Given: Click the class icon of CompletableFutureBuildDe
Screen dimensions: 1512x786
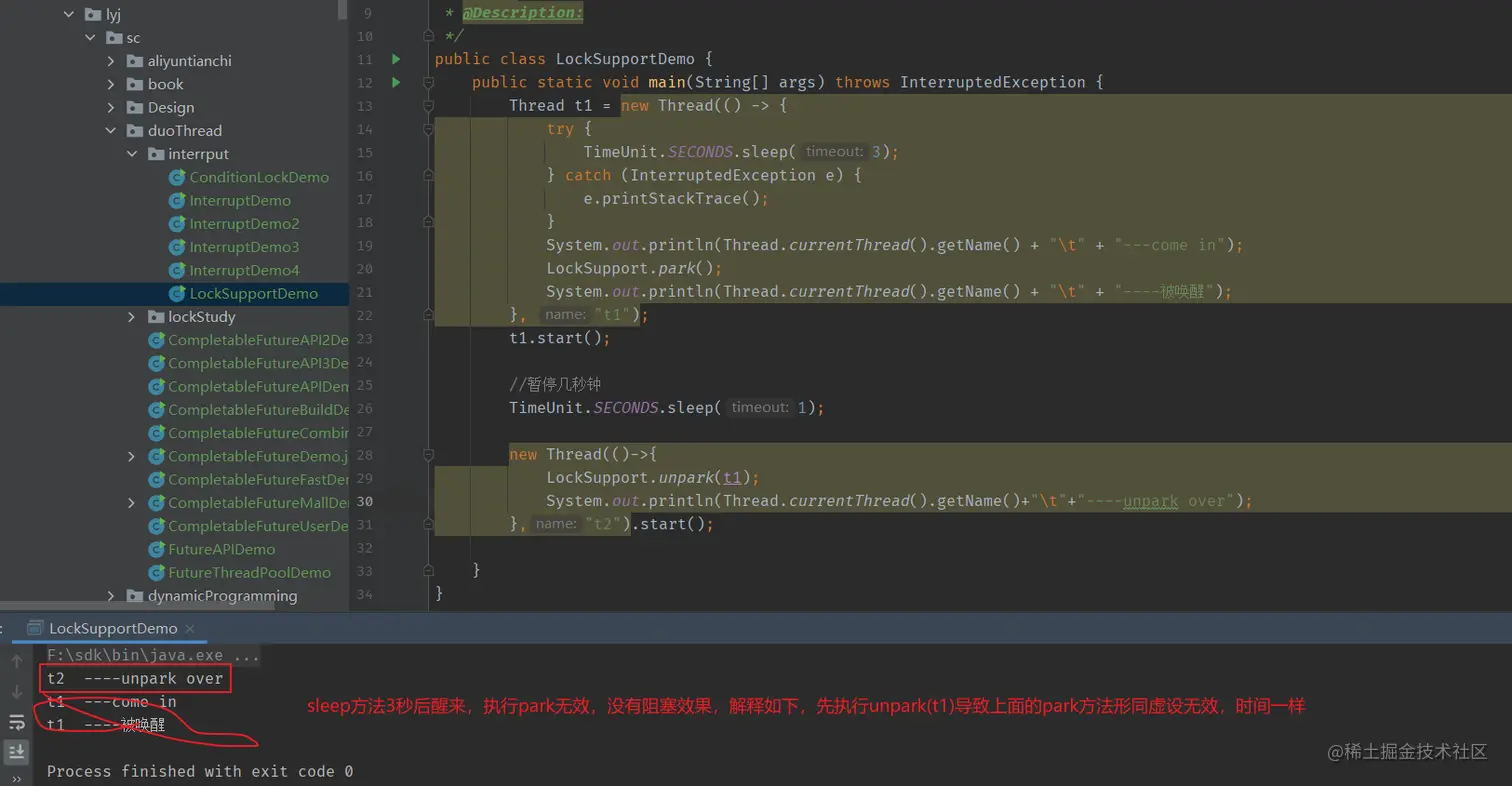Looking at the screenshot, I should (156, 410).
